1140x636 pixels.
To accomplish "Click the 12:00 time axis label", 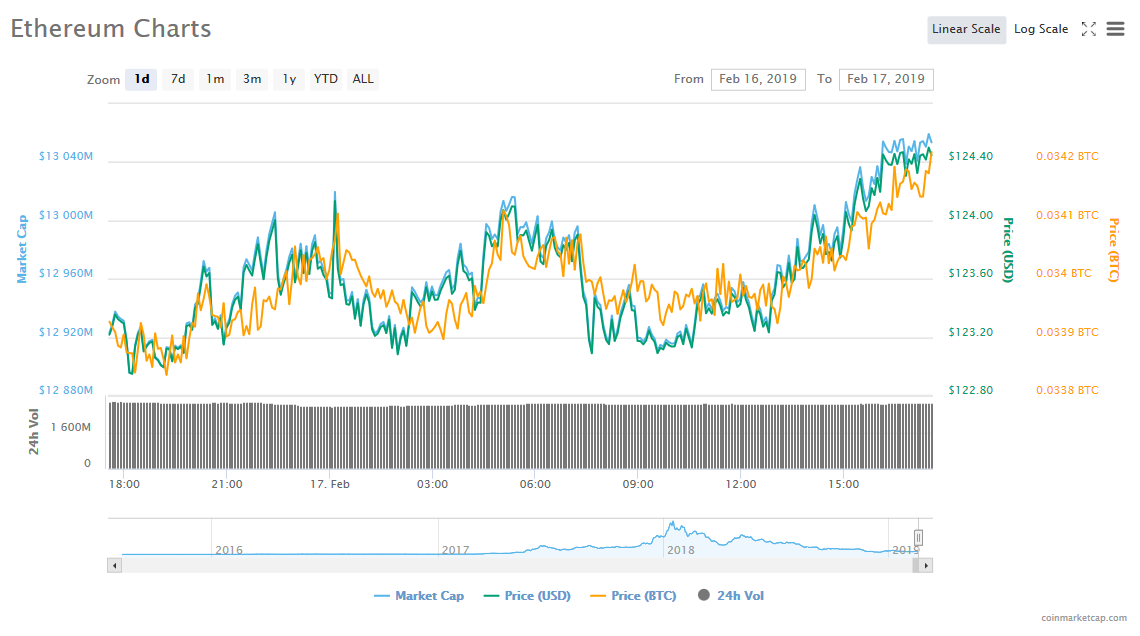I will click(741, 484).
